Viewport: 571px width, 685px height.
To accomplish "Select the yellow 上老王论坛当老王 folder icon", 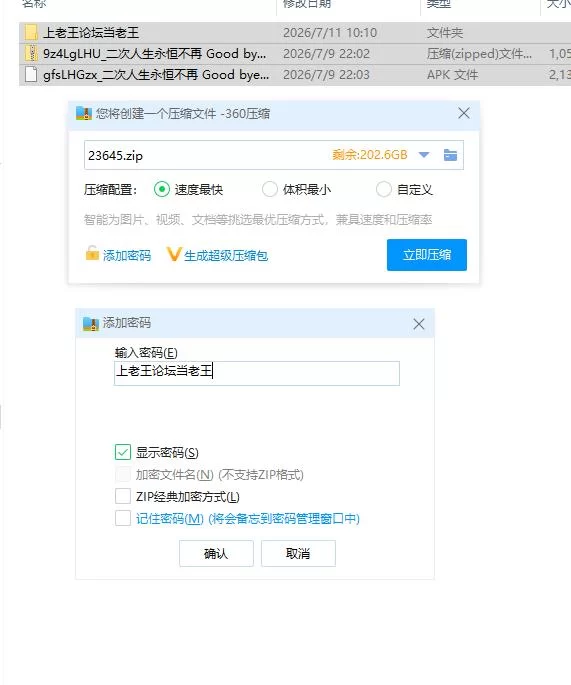I will point(31,33).
